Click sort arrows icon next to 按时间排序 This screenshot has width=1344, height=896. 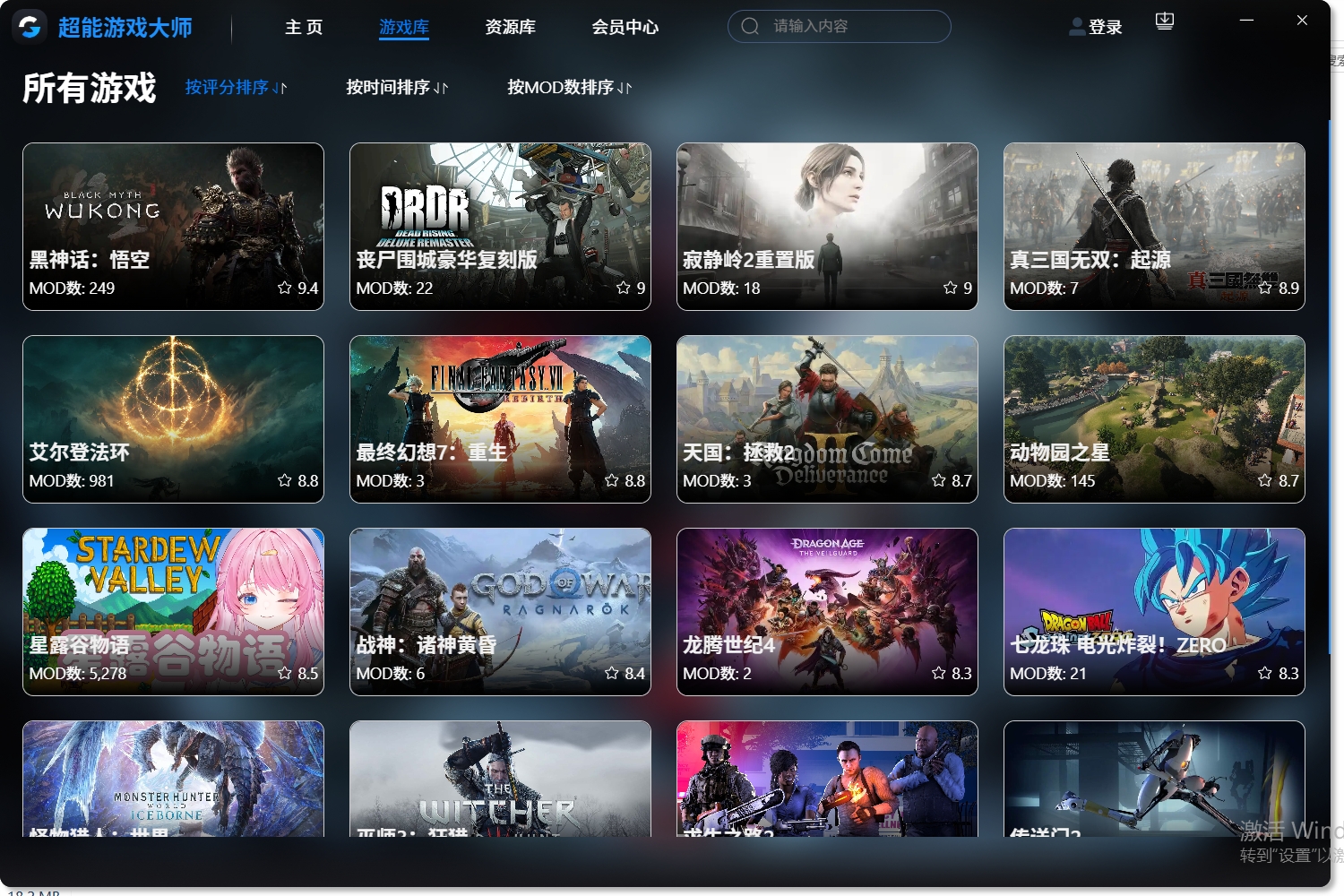point(441,88)
